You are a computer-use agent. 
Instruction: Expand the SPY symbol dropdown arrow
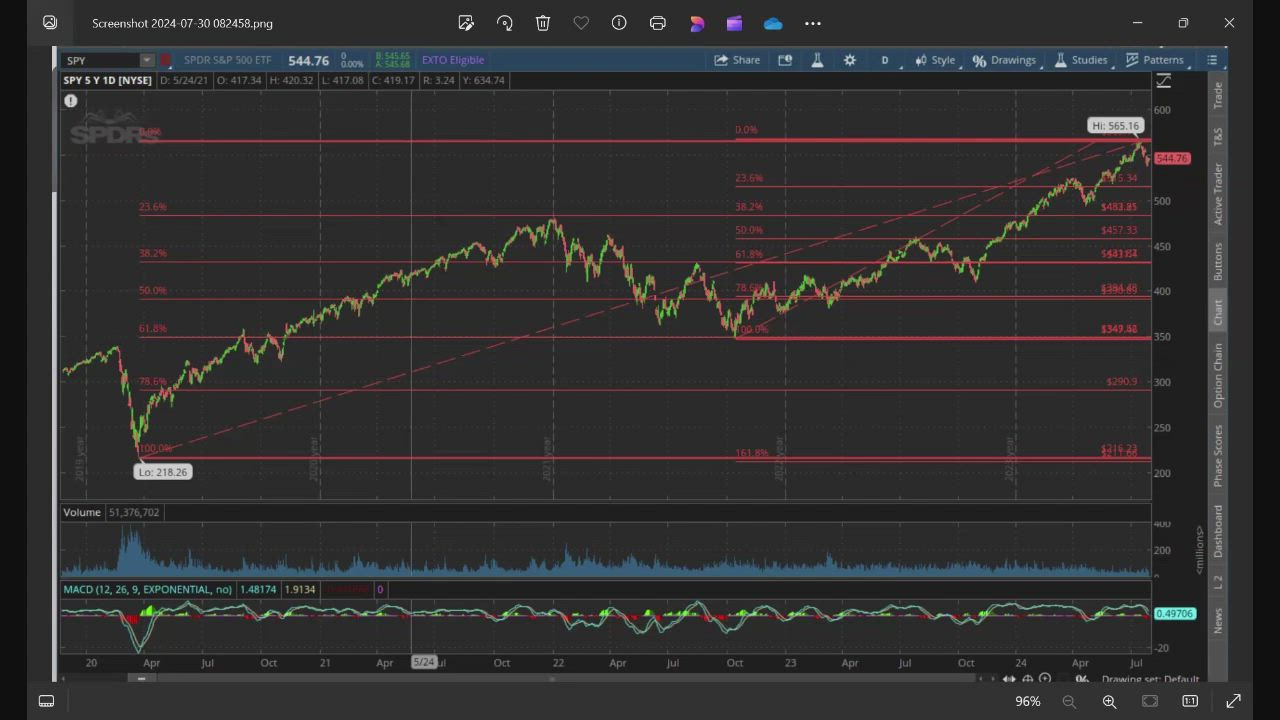point(147,61)
